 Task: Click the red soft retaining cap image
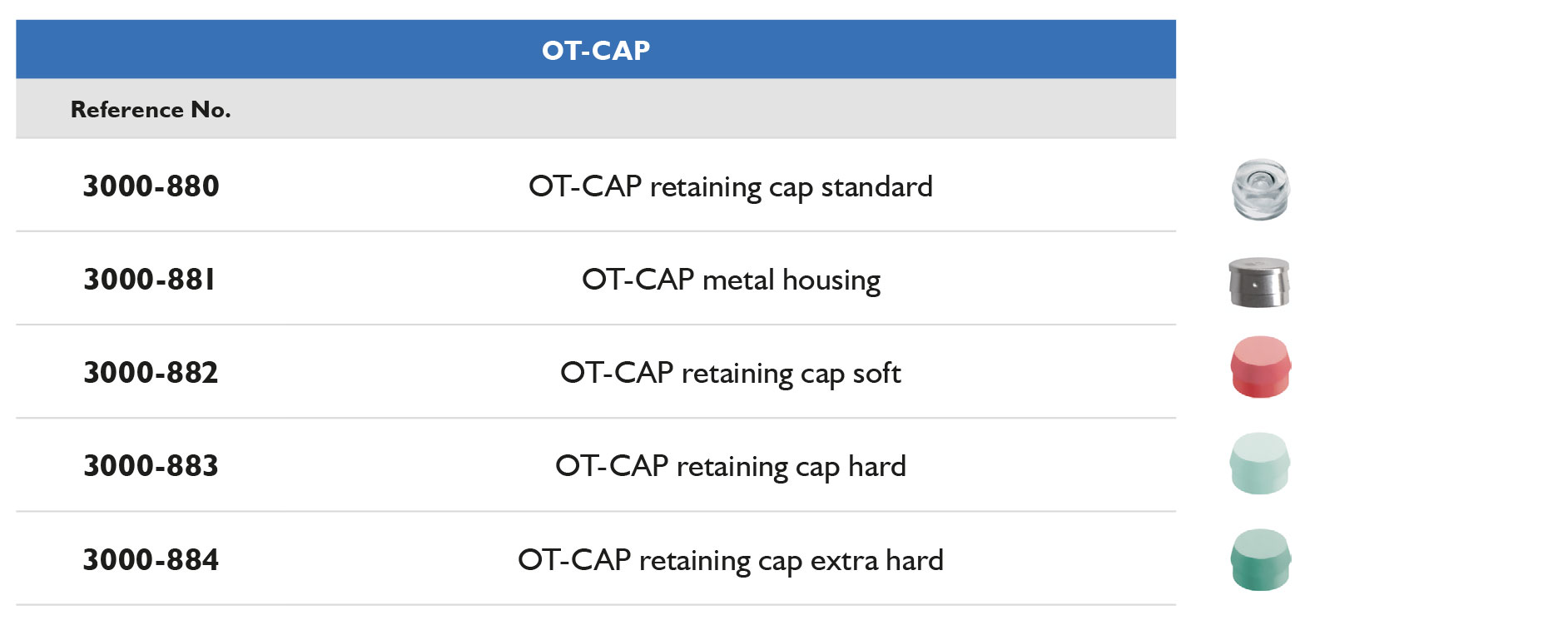tap(1260, 367)
